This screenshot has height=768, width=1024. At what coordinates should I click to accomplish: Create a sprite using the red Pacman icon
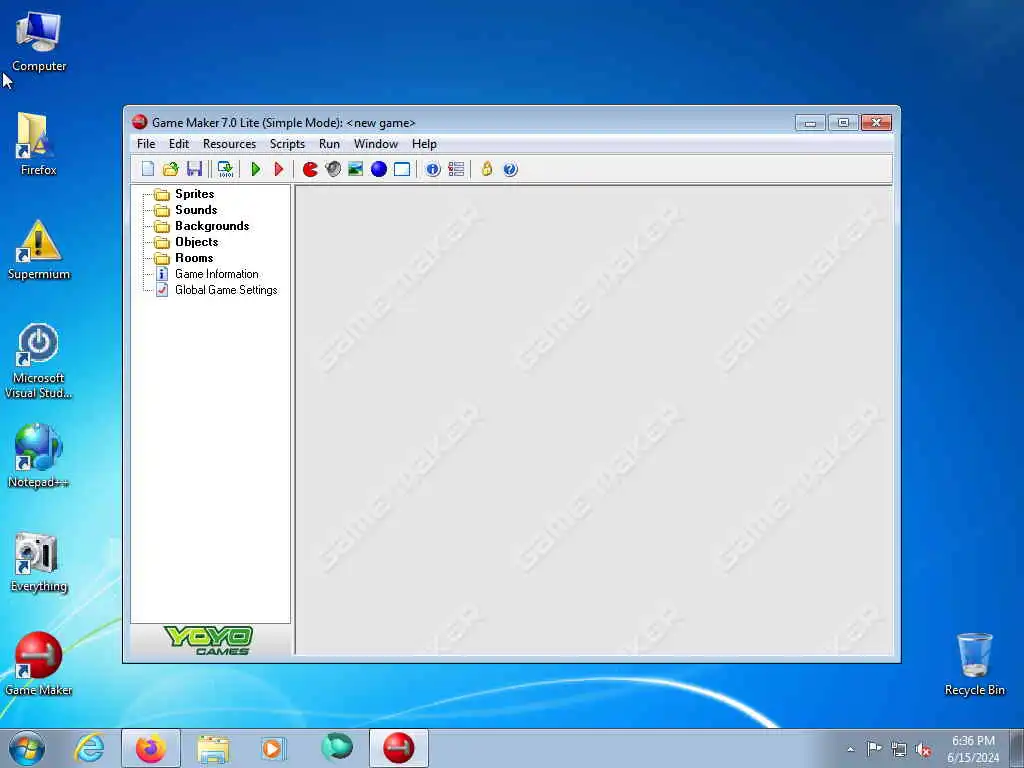pos(310,169)
